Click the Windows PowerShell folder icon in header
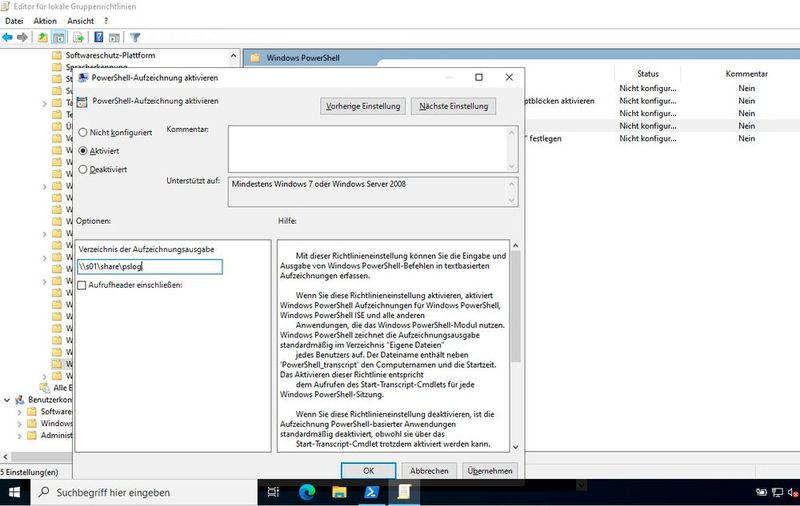Viewport: 800px width, 506px height. (255, 58)
